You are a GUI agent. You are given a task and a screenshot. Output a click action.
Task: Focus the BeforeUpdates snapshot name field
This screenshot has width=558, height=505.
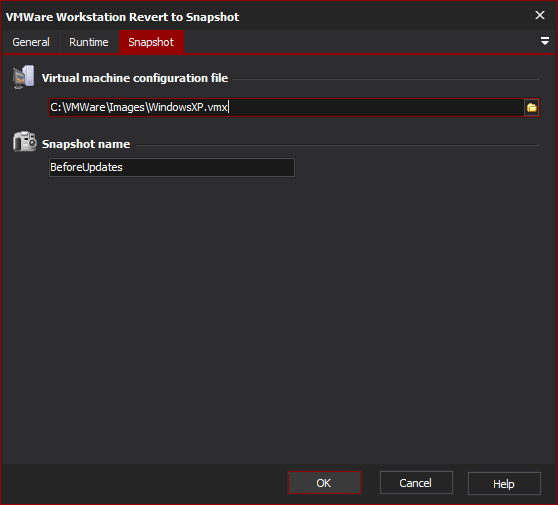pyautogui.click(x=172, y=167)
